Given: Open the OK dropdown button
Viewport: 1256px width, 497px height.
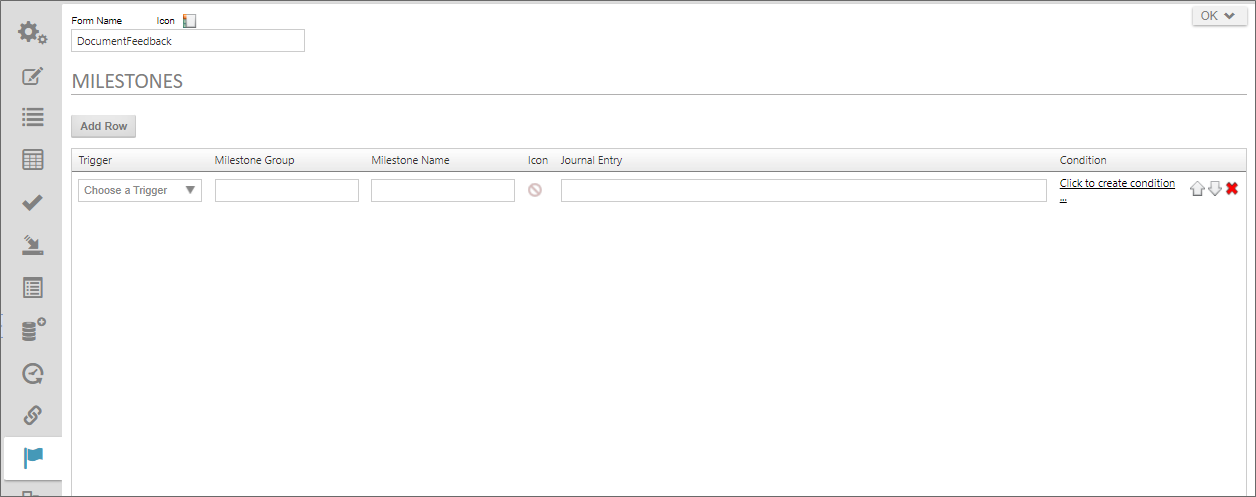Looking at the screenshot, I should (x=1219, y=16).
